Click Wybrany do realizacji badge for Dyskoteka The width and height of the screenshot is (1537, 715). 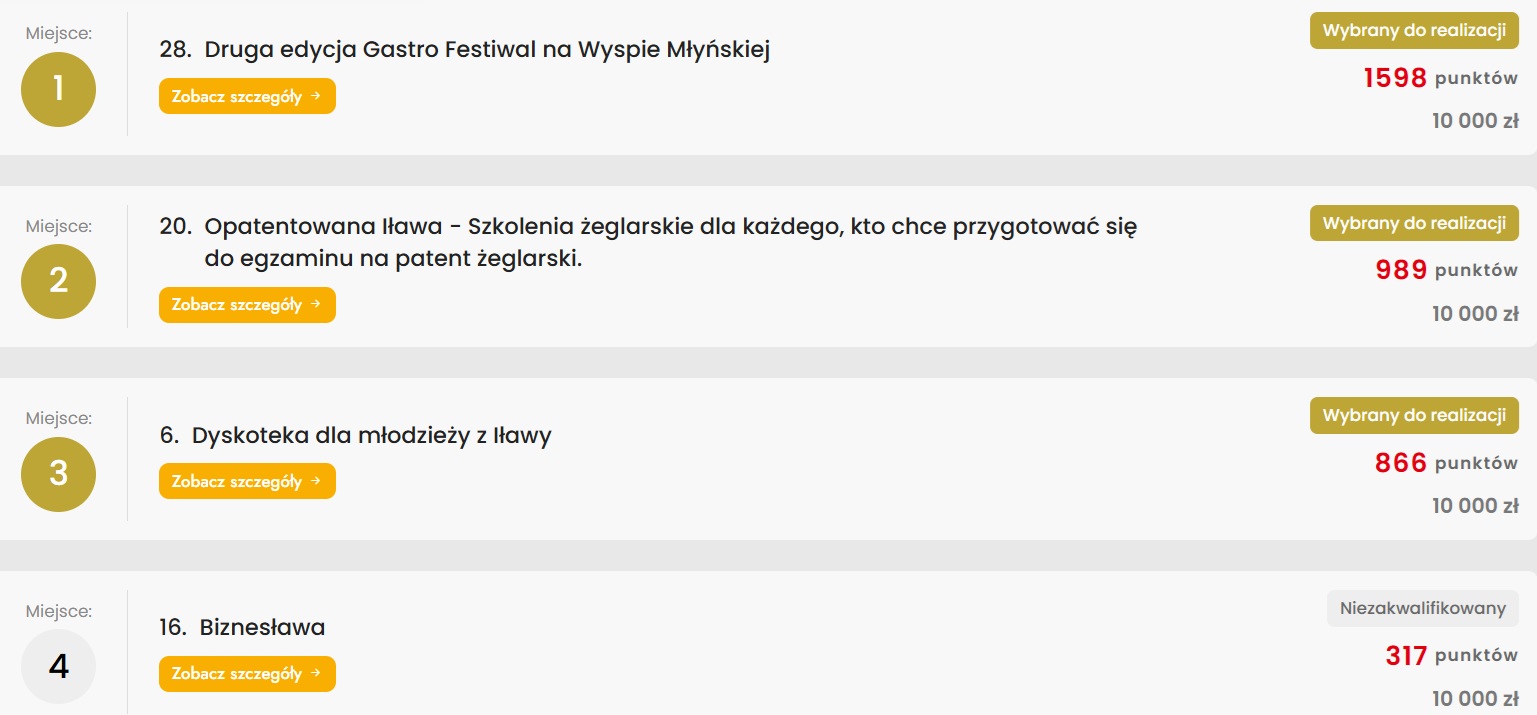click(x=1414, y=415)
